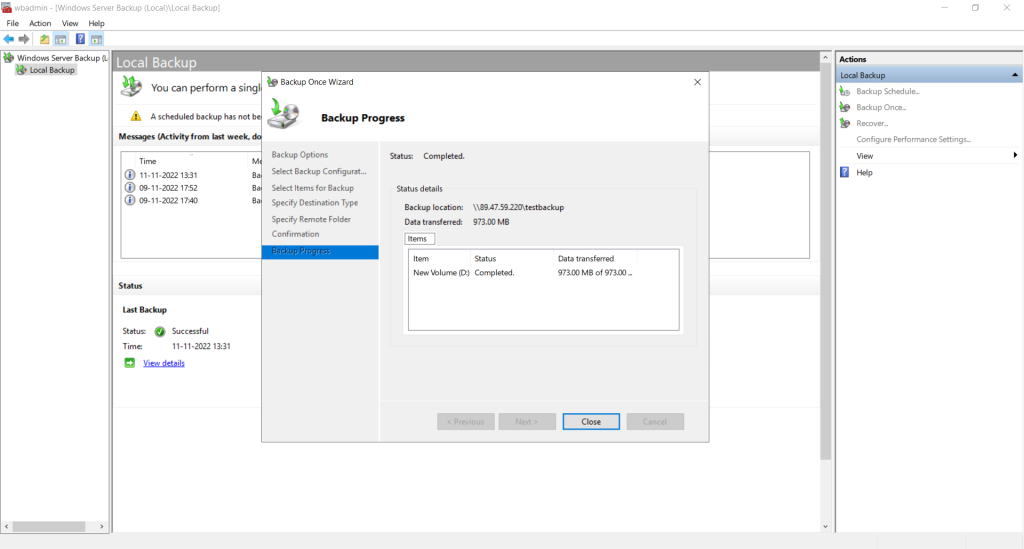This screenshot has height=549, width=1024.
Task: Click info icon on 09-11-2022 17:52 row
Action: 129,188
